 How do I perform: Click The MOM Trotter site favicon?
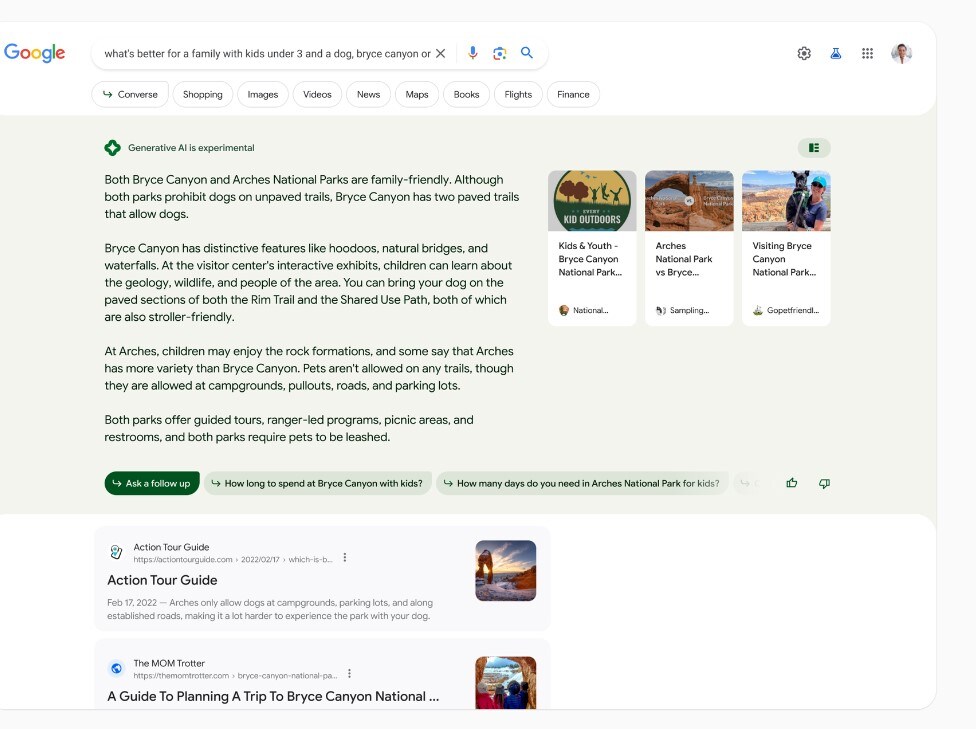point(116,669)
